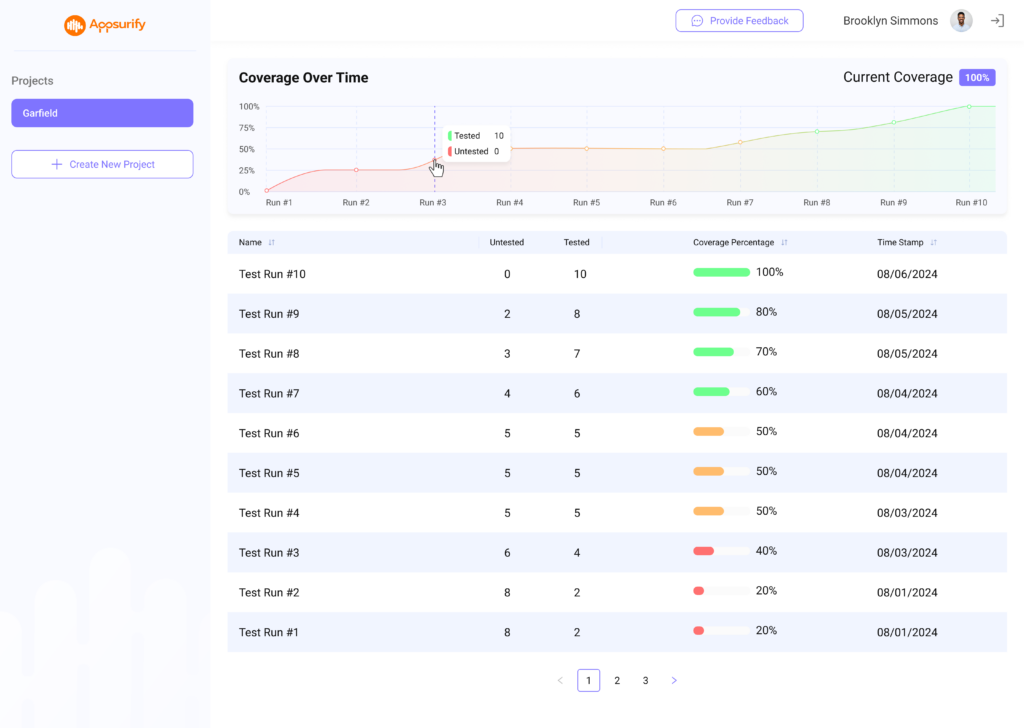Click the Projects sidebar heading
Image resolution: width=1024 pixels, height=728 pixels.
32,81
